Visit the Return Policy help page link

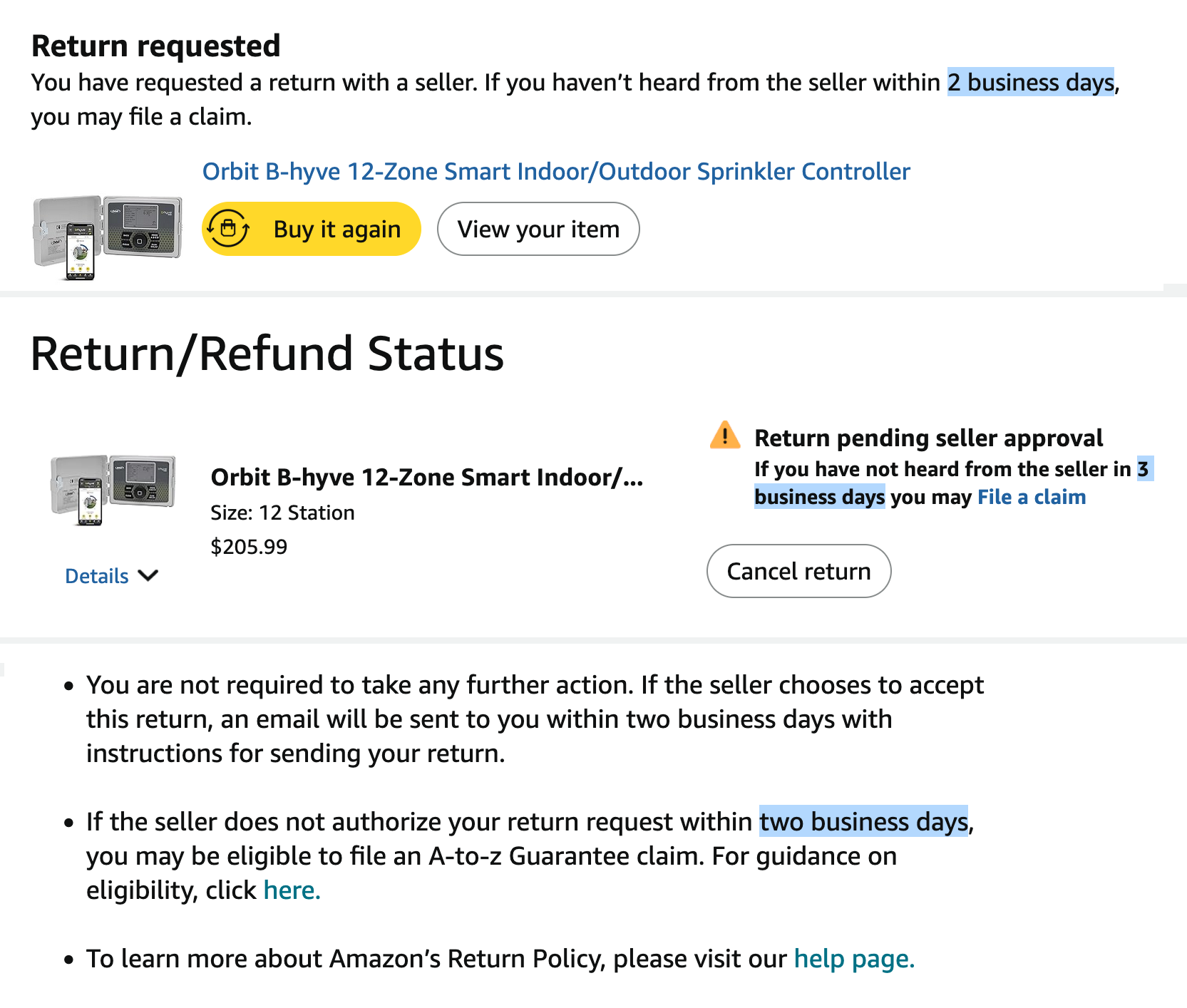click(854, 959)
